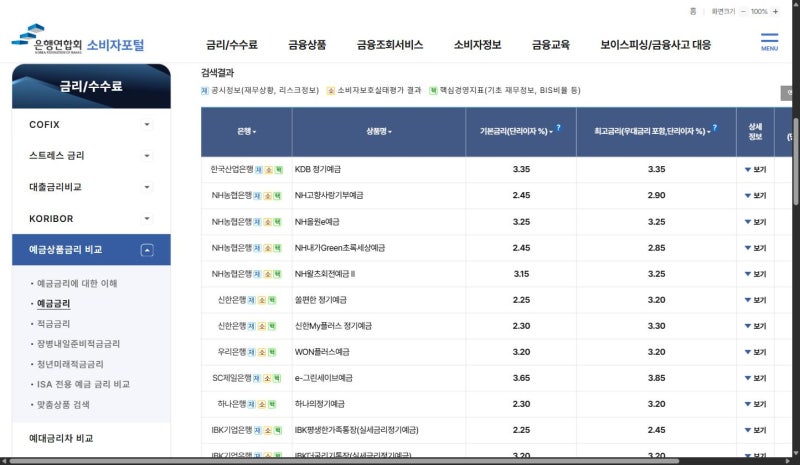Open 보이스피싱/금융사고 대응 menu
This screenshot has width=800, height=465.
coord(656,45)
